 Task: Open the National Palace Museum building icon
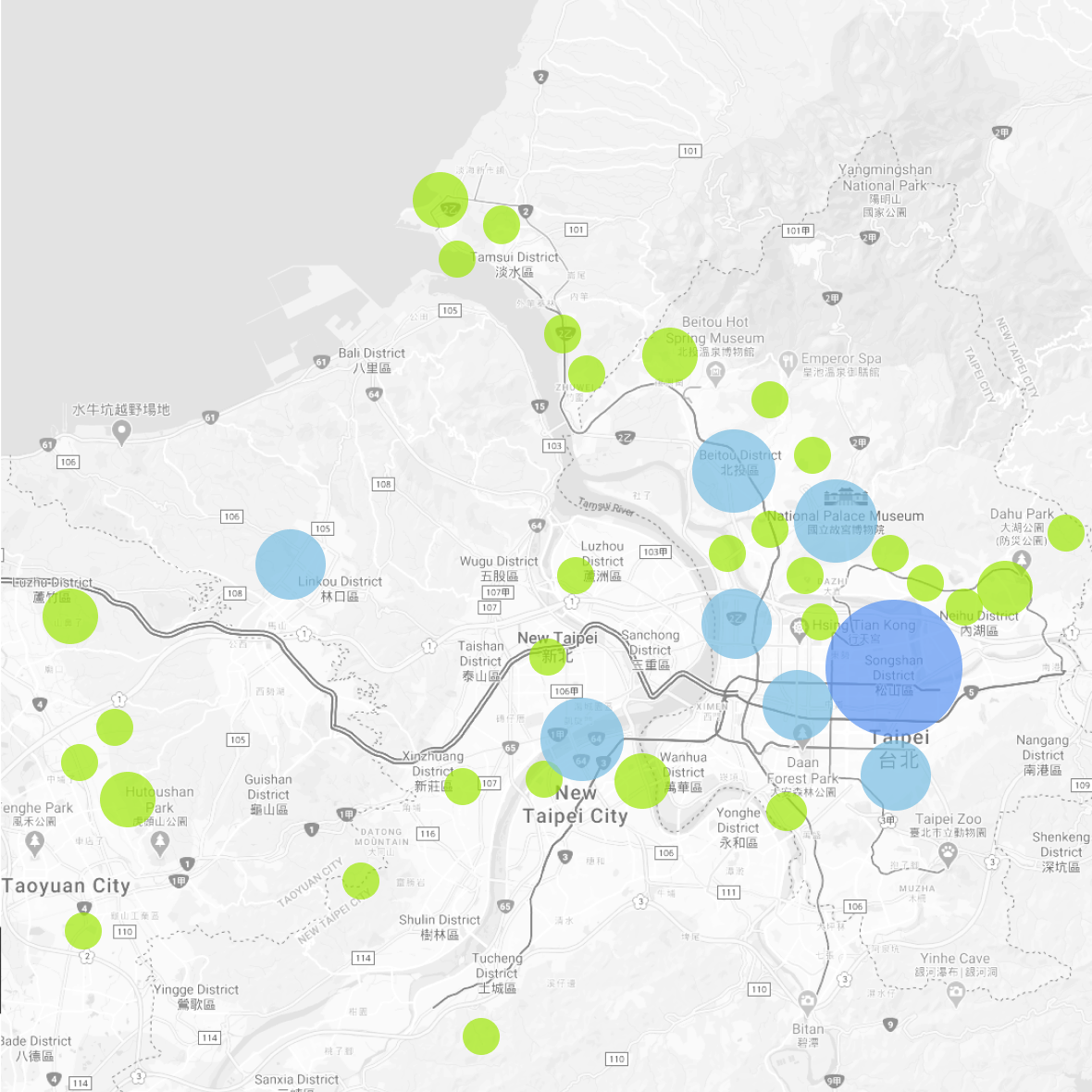(x=845, y=498)
